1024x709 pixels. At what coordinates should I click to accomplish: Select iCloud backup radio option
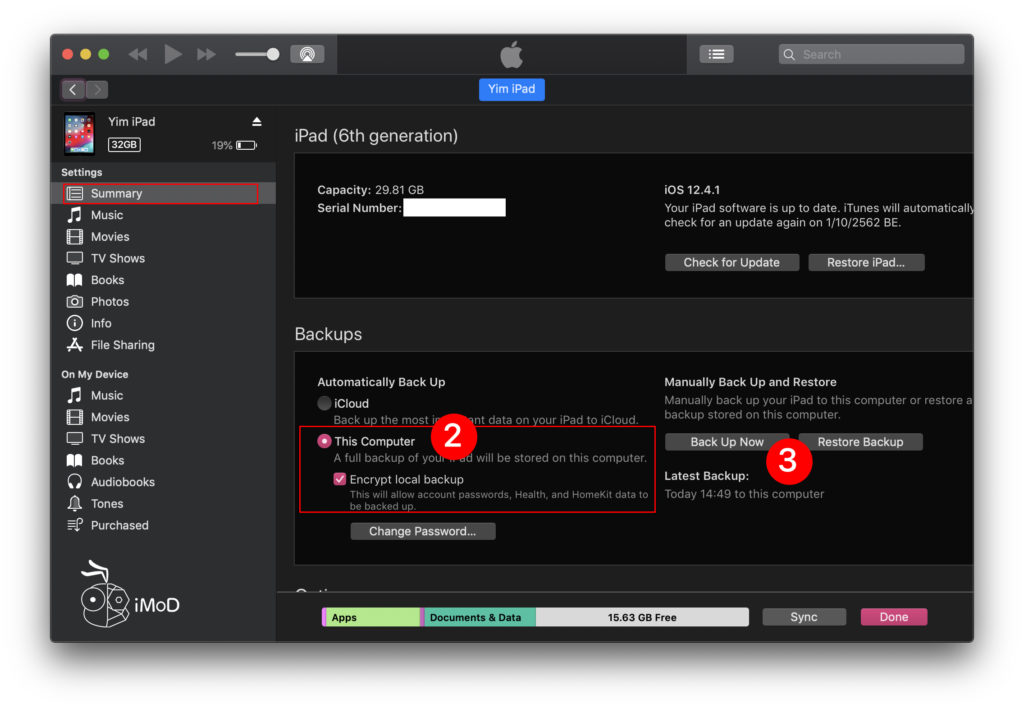(325, 404)
